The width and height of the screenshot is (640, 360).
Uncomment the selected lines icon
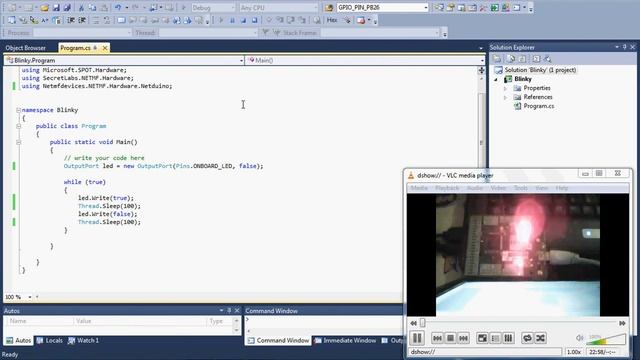point(107,20)
